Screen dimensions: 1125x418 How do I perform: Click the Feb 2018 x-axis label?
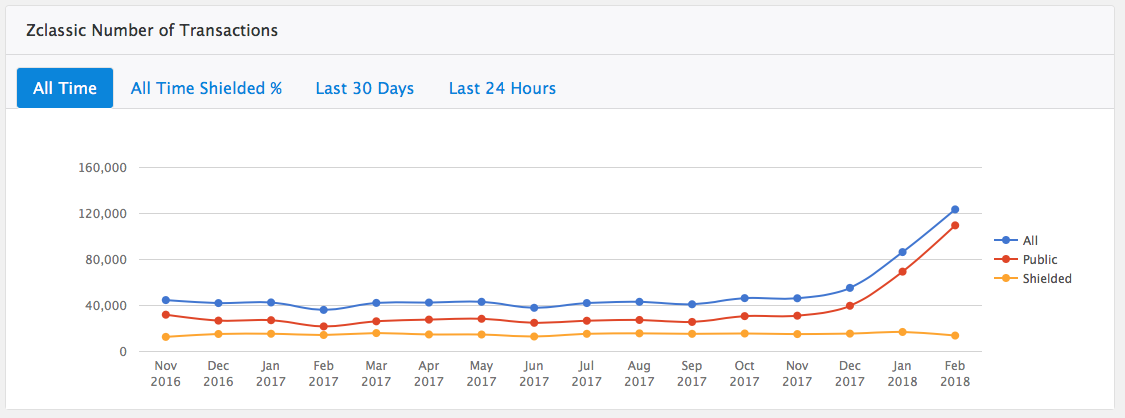955,374
